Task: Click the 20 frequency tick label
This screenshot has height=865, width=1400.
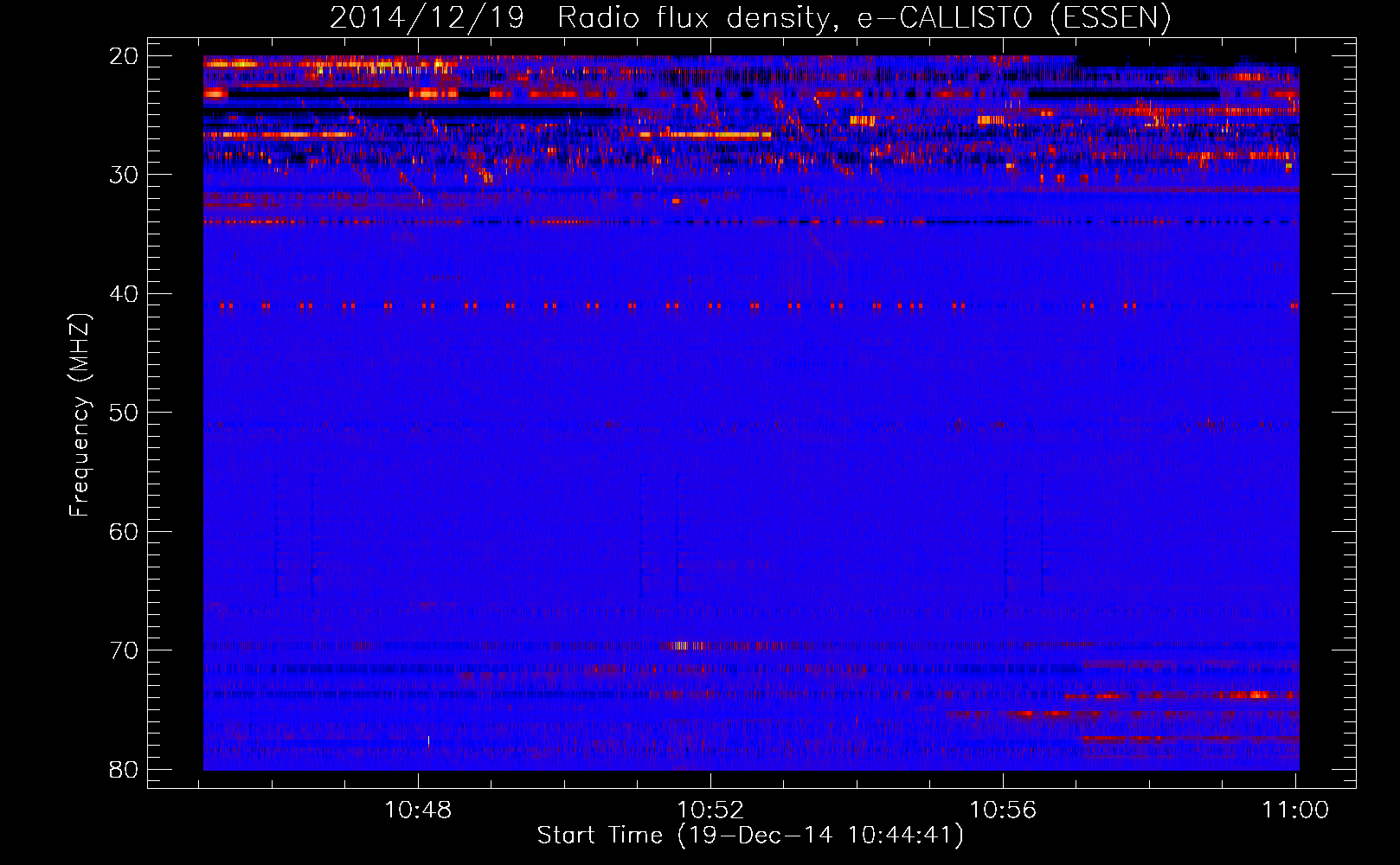Action: point(124,56)
